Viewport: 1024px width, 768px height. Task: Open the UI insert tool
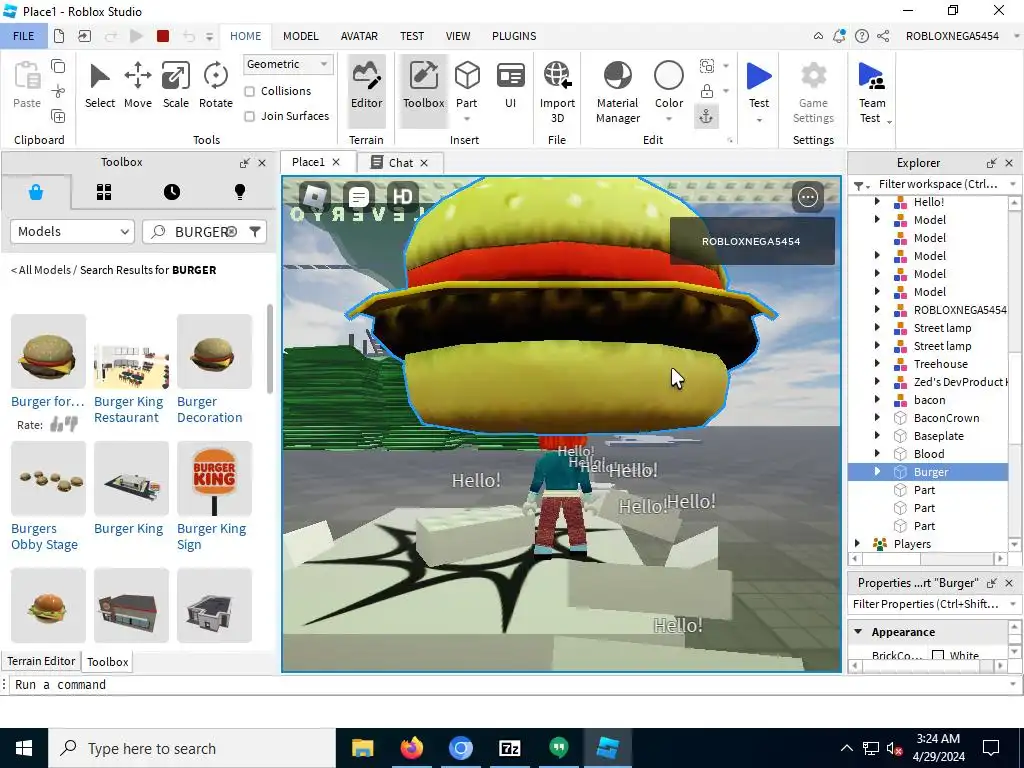pos(510,86)
